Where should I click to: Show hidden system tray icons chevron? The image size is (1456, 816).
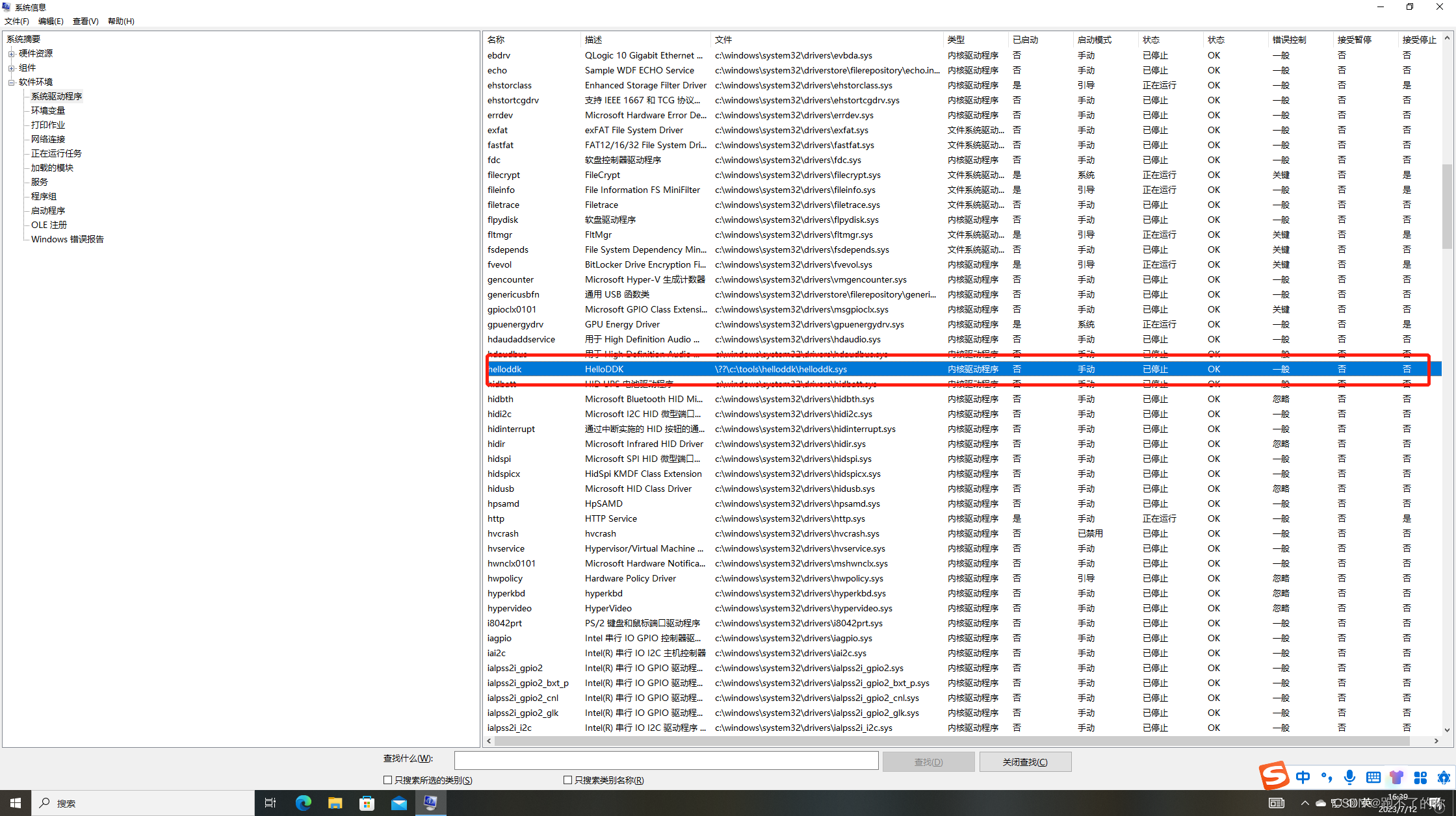click(x=1305, y=803)
